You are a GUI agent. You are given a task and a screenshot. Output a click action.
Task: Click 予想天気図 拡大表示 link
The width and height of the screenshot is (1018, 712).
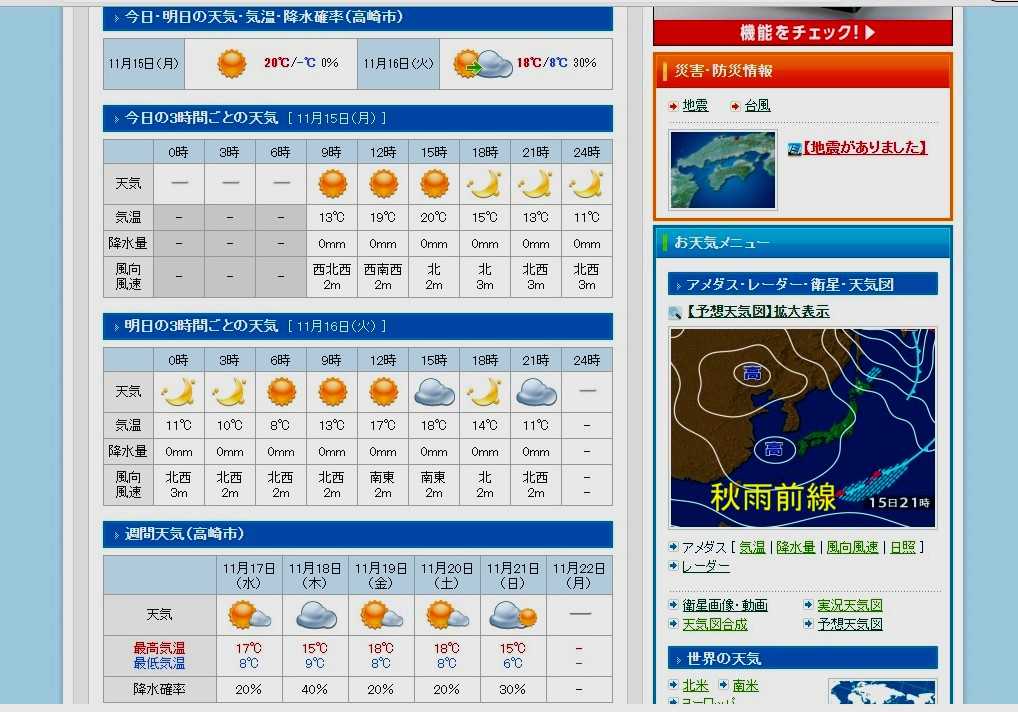(x=758, y=312)
